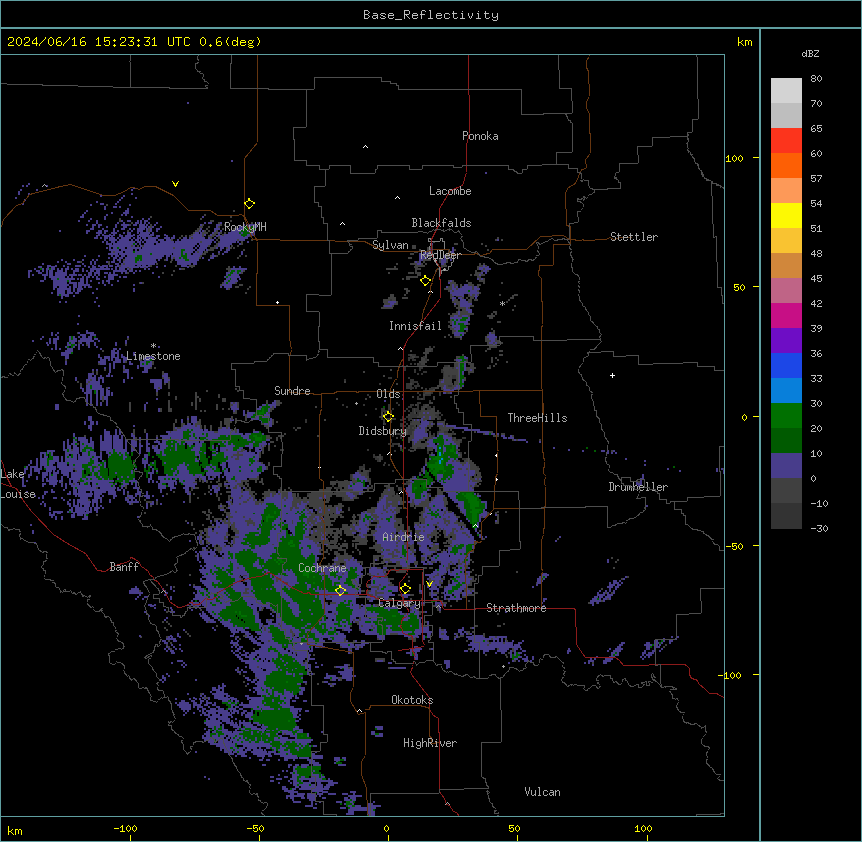Select the magenta 39–42 dBZ legend swatch
This screenshot has height=842, width=862.
point(786,316)
